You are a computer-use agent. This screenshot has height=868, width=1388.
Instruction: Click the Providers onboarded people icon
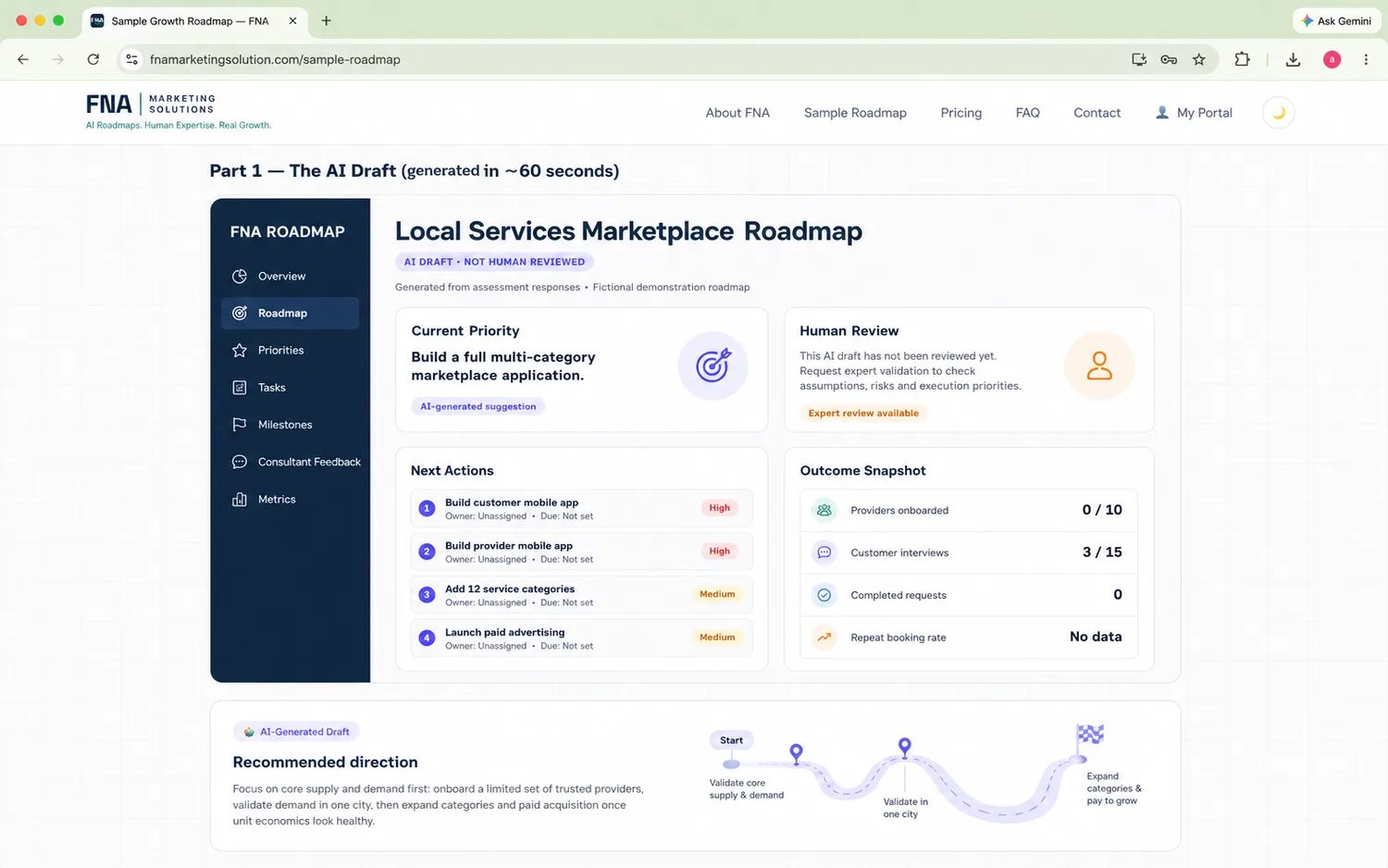[824, 510]
